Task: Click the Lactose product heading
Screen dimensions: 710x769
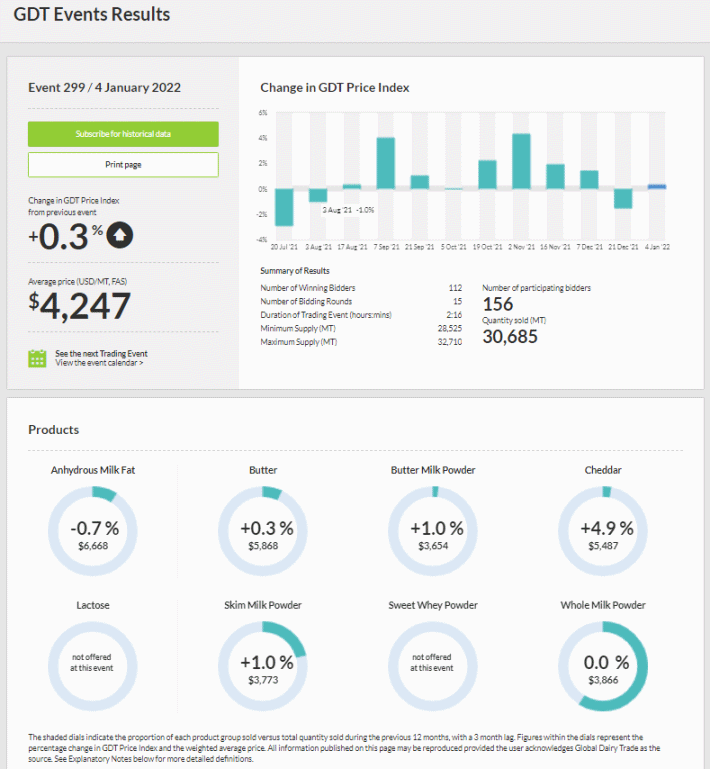Action: point(93,605)
